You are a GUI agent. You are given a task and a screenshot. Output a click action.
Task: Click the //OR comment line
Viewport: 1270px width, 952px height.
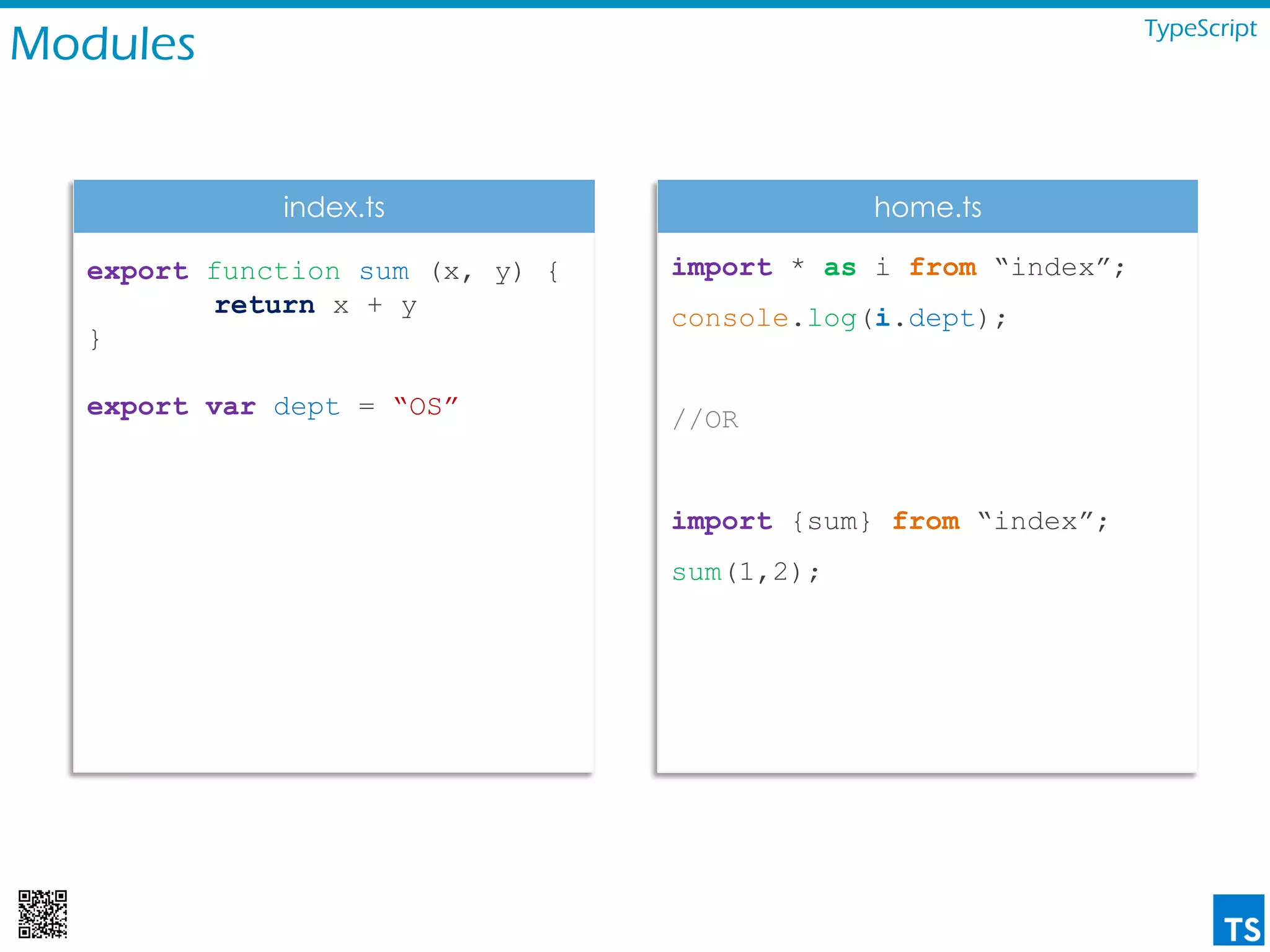coord(706,420)
